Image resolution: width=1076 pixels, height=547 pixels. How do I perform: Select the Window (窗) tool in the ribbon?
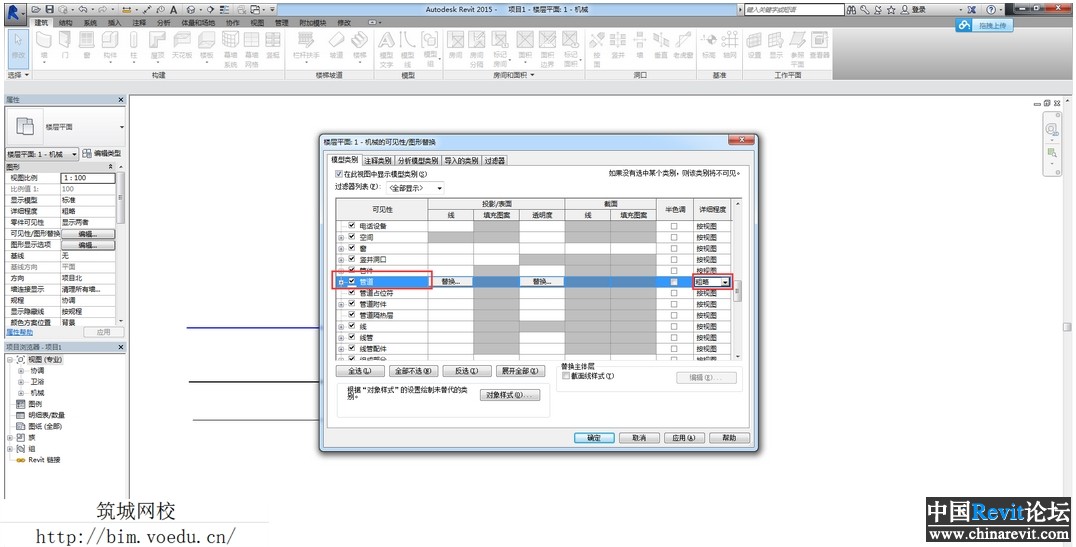pos(86,47)
